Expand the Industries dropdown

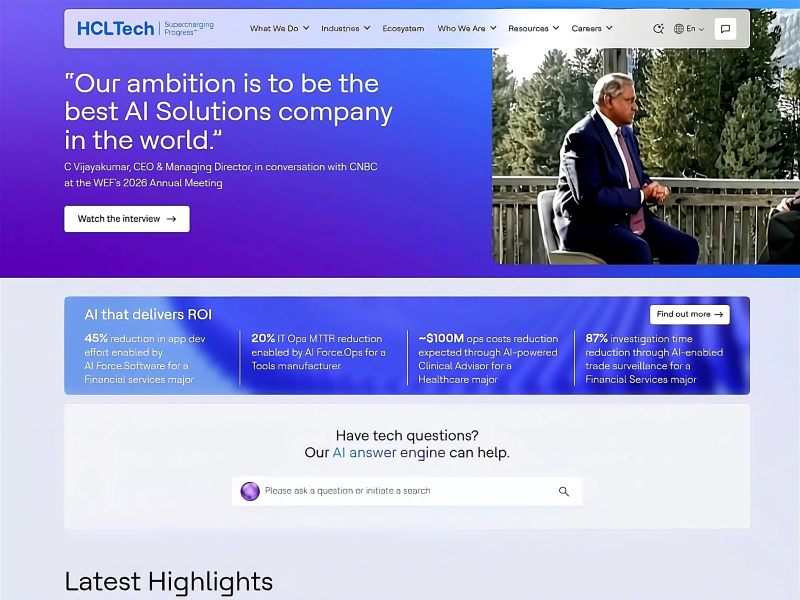[345, 29]
